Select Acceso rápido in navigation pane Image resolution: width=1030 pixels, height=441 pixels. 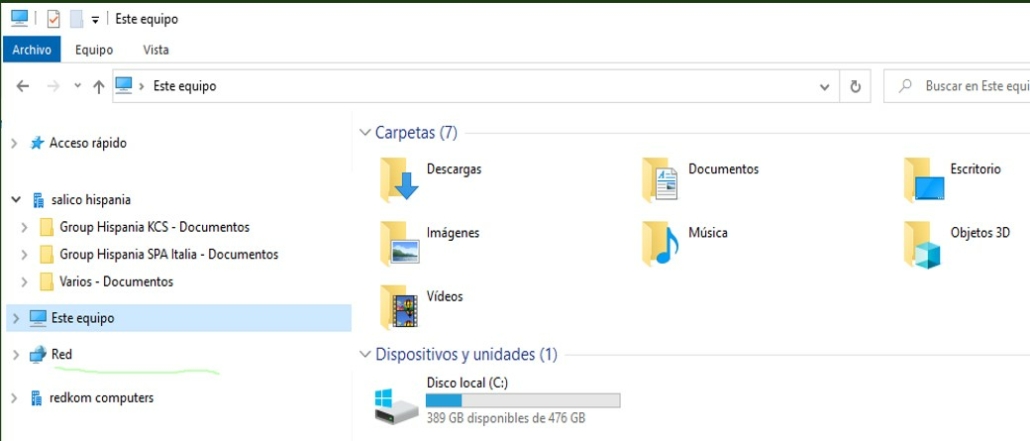88,143
